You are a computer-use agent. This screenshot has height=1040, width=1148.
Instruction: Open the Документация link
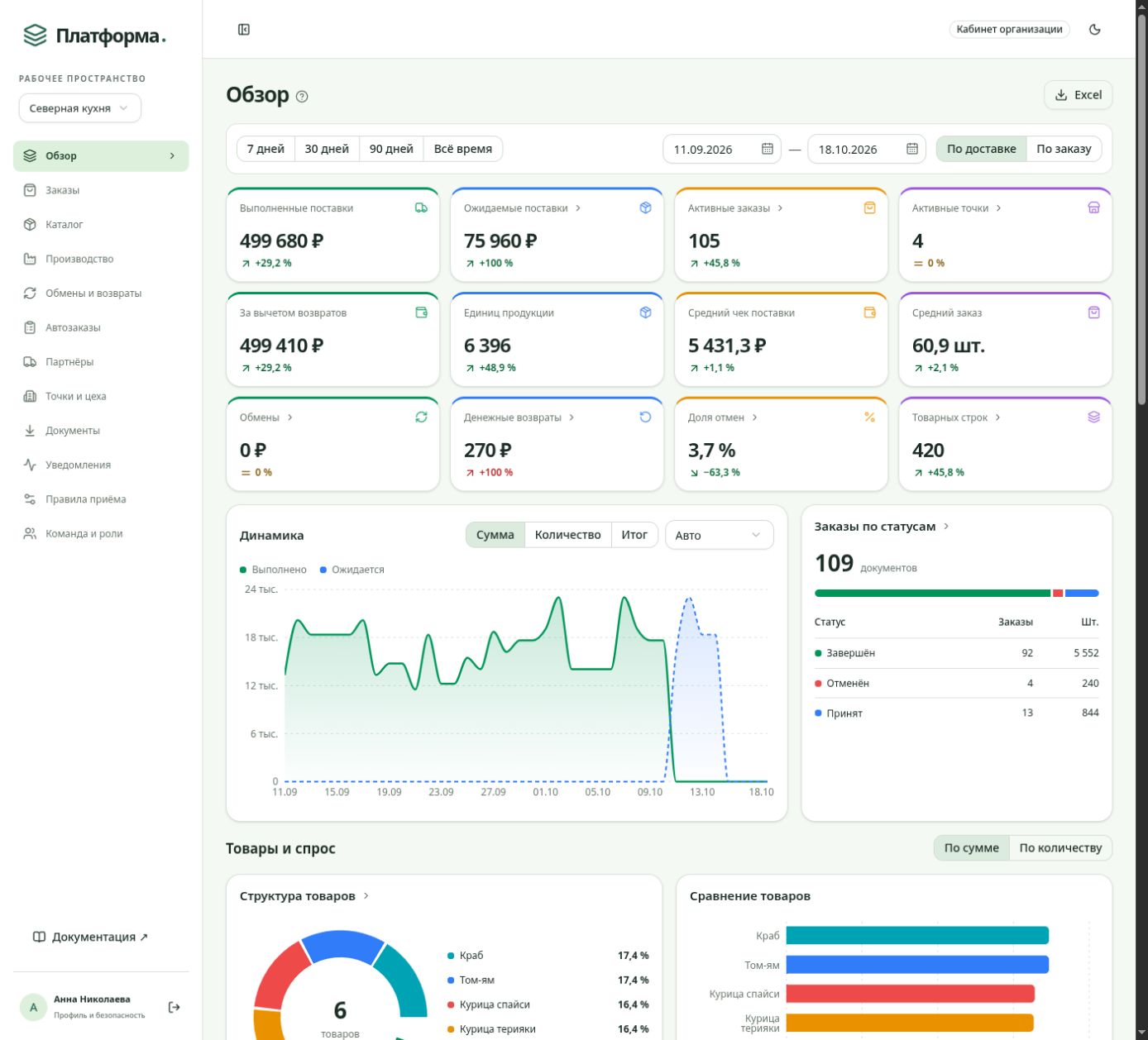coord(90,937)
